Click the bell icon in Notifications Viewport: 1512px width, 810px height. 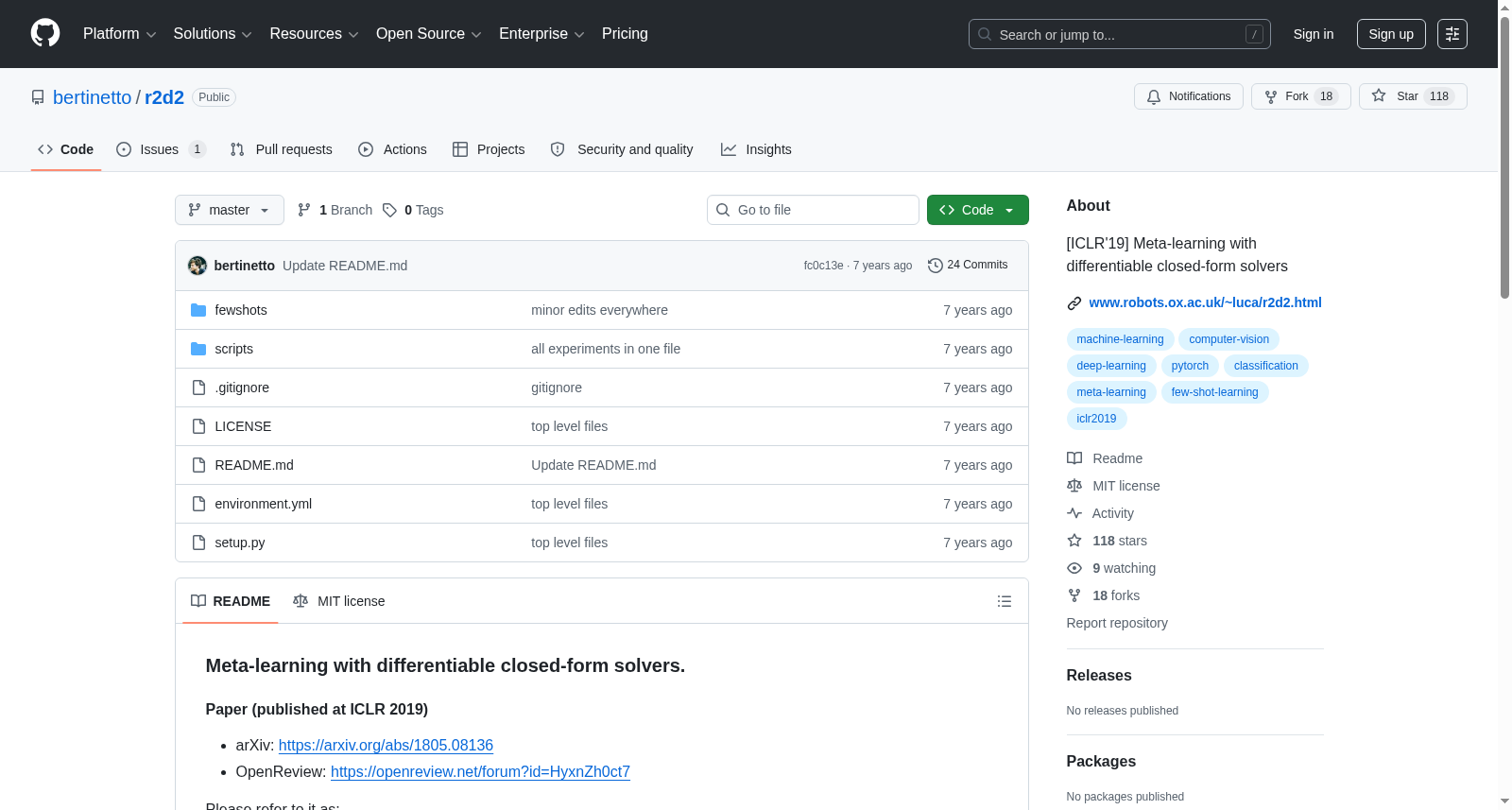click(x=1154, y=96)
